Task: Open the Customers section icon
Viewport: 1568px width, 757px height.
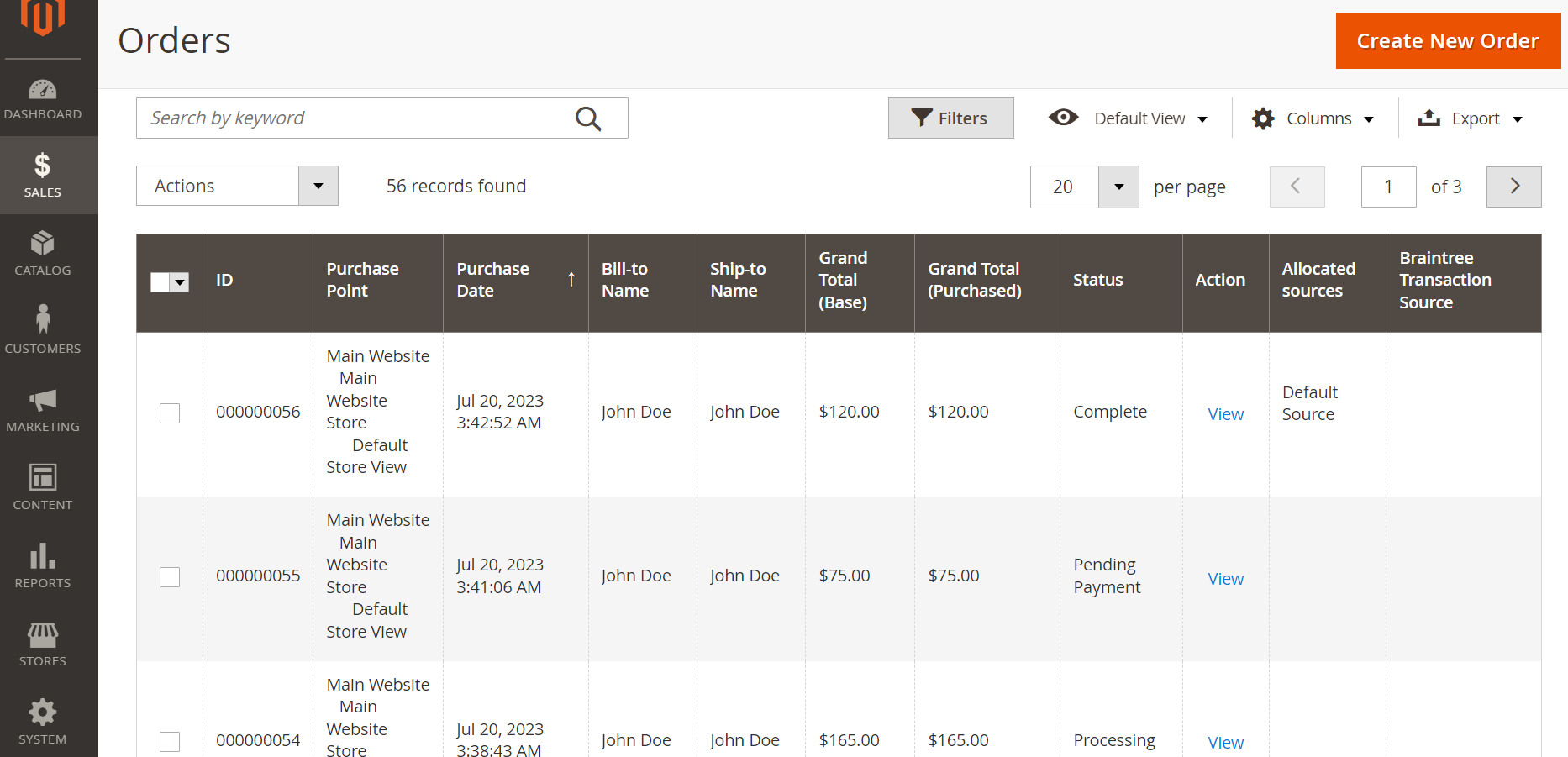Action: [x=43, y=330]
